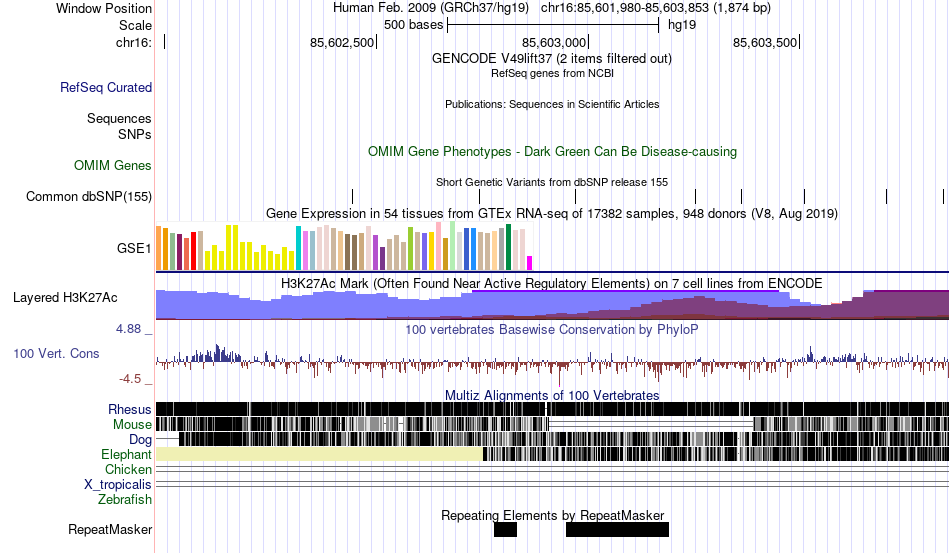Click the red bar in the GTEx expression chart

point(194,251)
